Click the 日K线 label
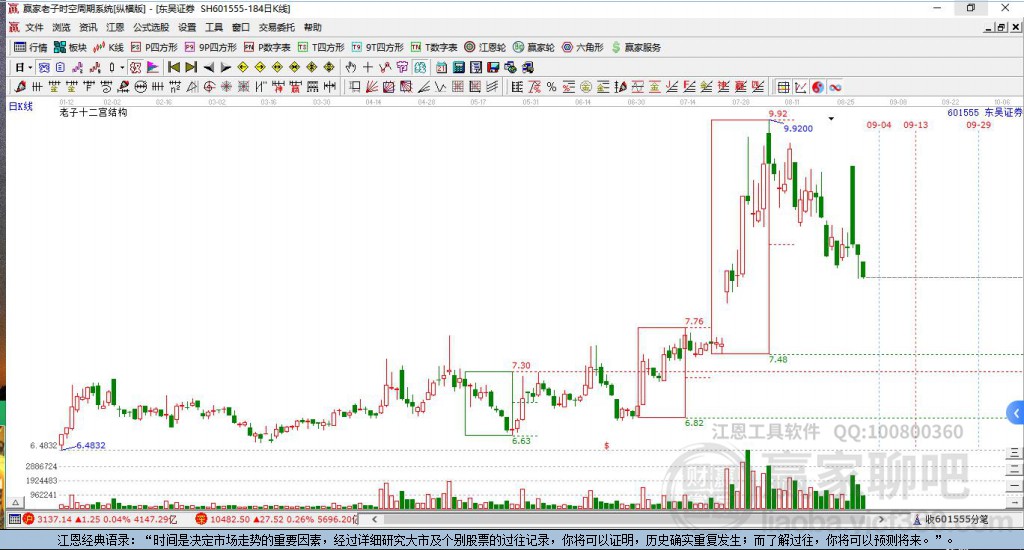The image size is (1024, 550). coord(20,106)
